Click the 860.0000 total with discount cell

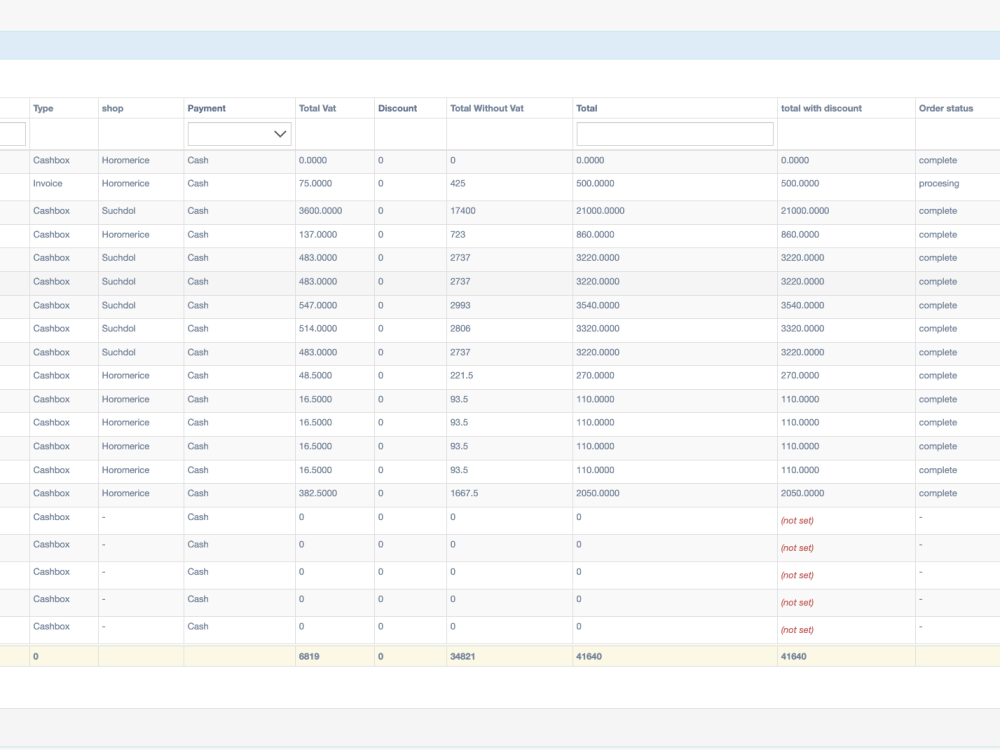click(x=800, y=235)
